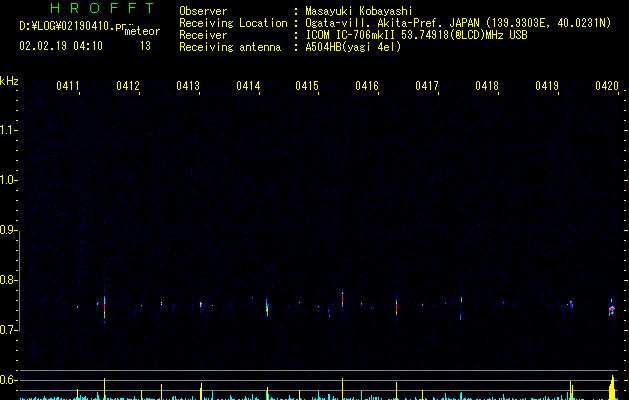Click the 0.8 kHz frequency label
This screenshot has height=400, width=629.
click(x=8, y=280)
